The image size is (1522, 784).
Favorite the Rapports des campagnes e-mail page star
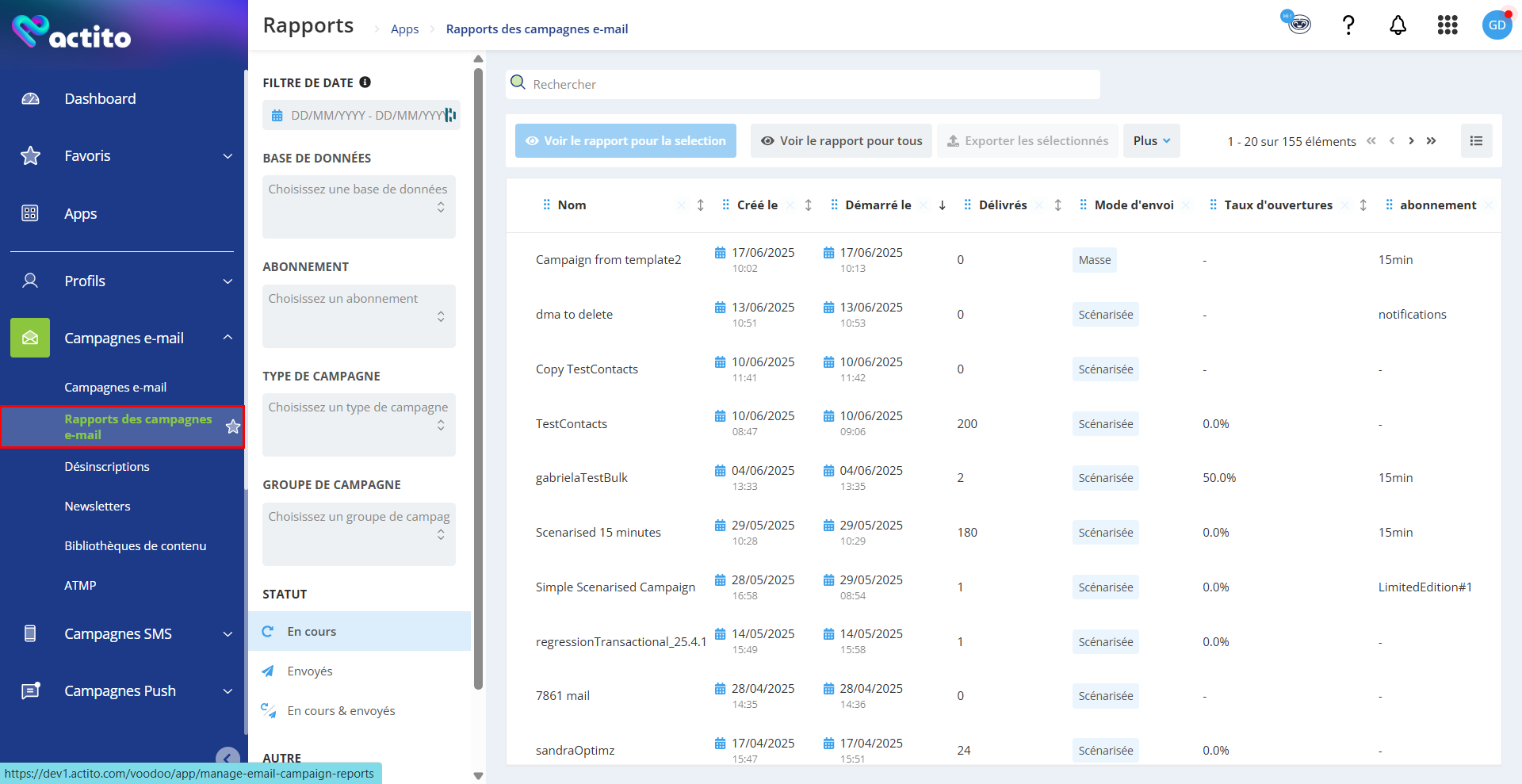pos(232,426)
